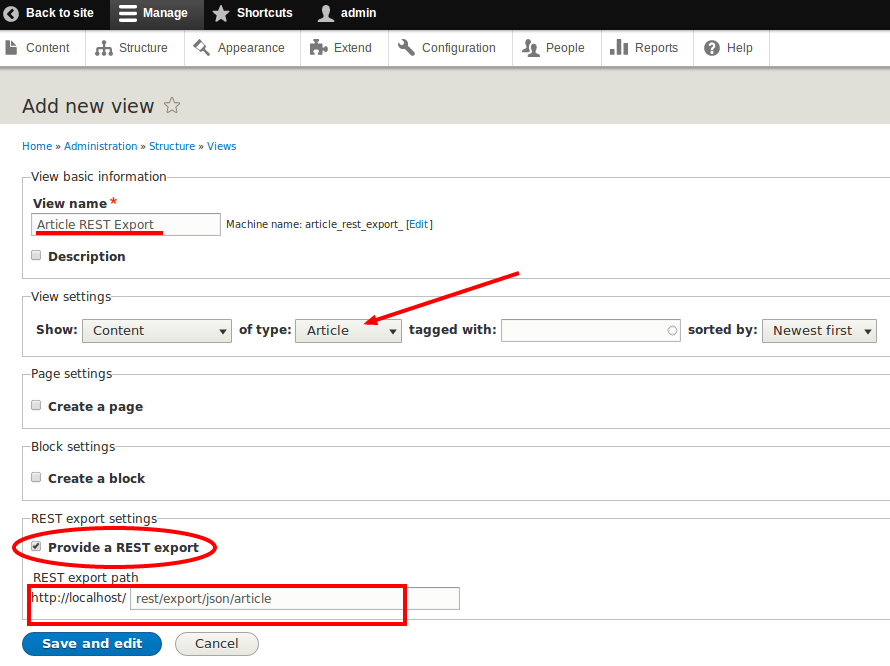Open the Configuration menu item
Image resolution: width=890 pixels, height=666 pixels.
[459, 48]
